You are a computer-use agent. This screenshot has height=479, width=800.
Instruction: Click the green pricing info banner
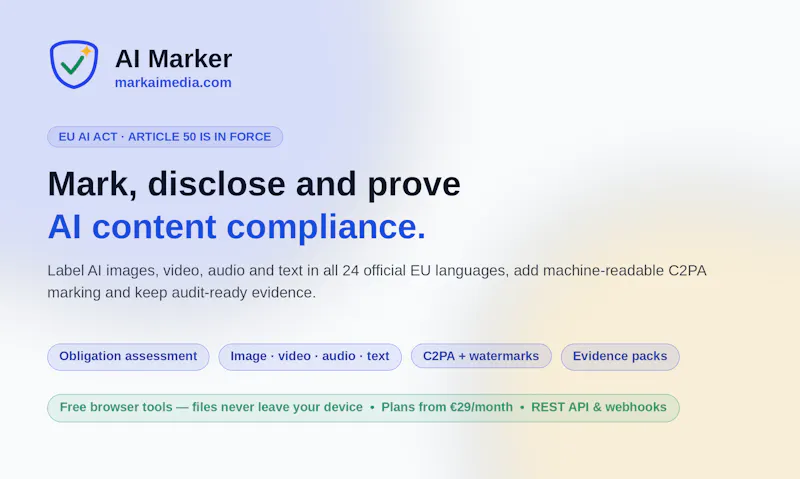(x=363, y=408)
